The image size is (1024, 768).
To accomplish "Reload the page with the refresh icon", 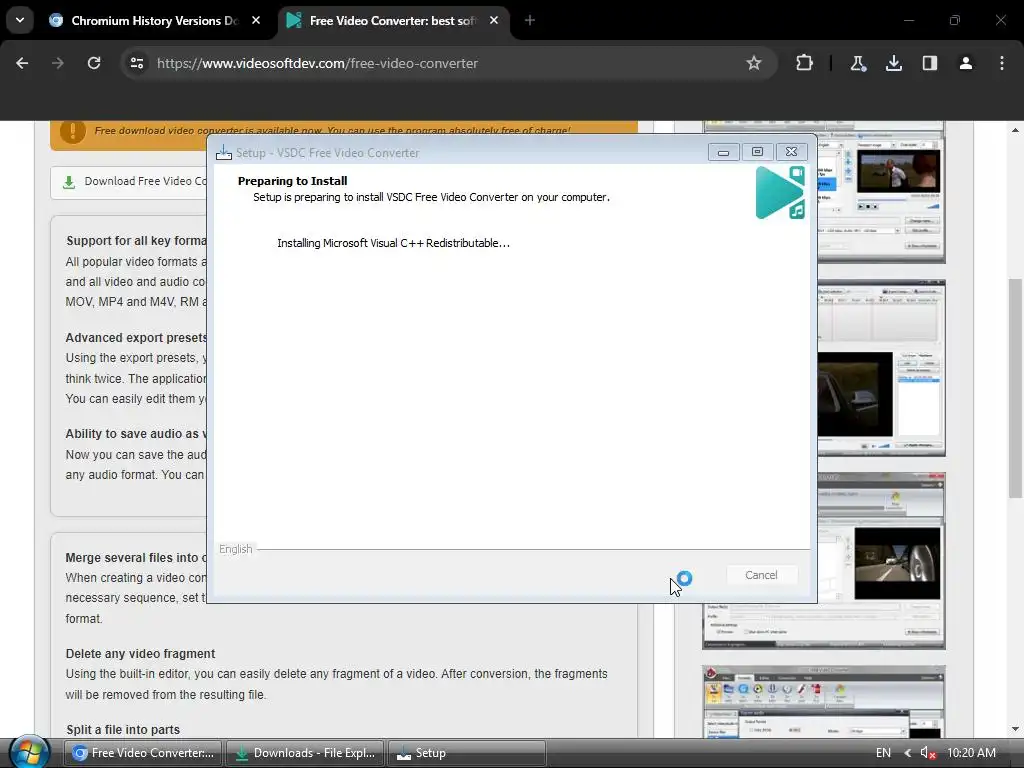I will point(94,63).
